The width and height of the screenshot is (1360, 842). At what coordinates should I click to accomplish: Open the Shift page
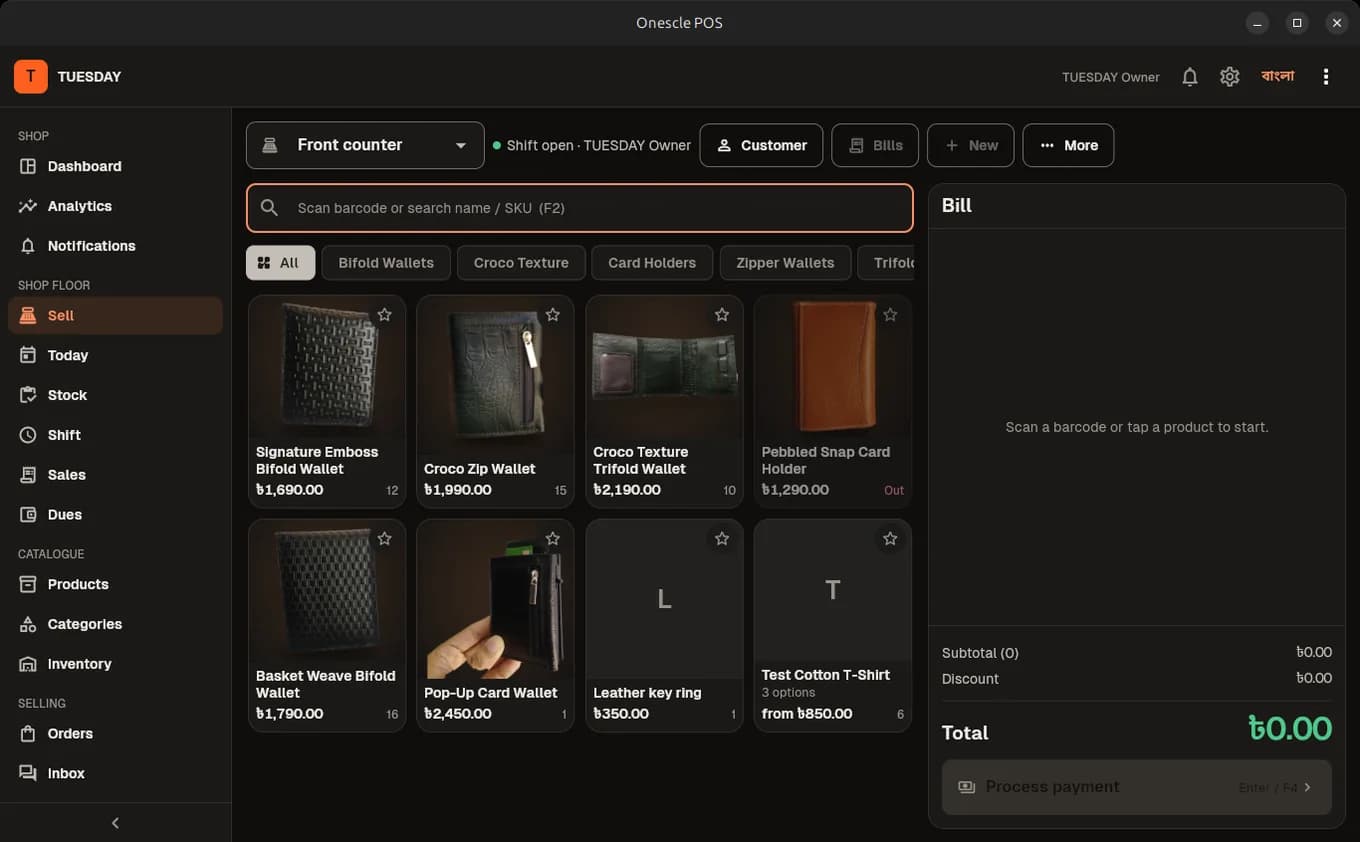point(115,435)
